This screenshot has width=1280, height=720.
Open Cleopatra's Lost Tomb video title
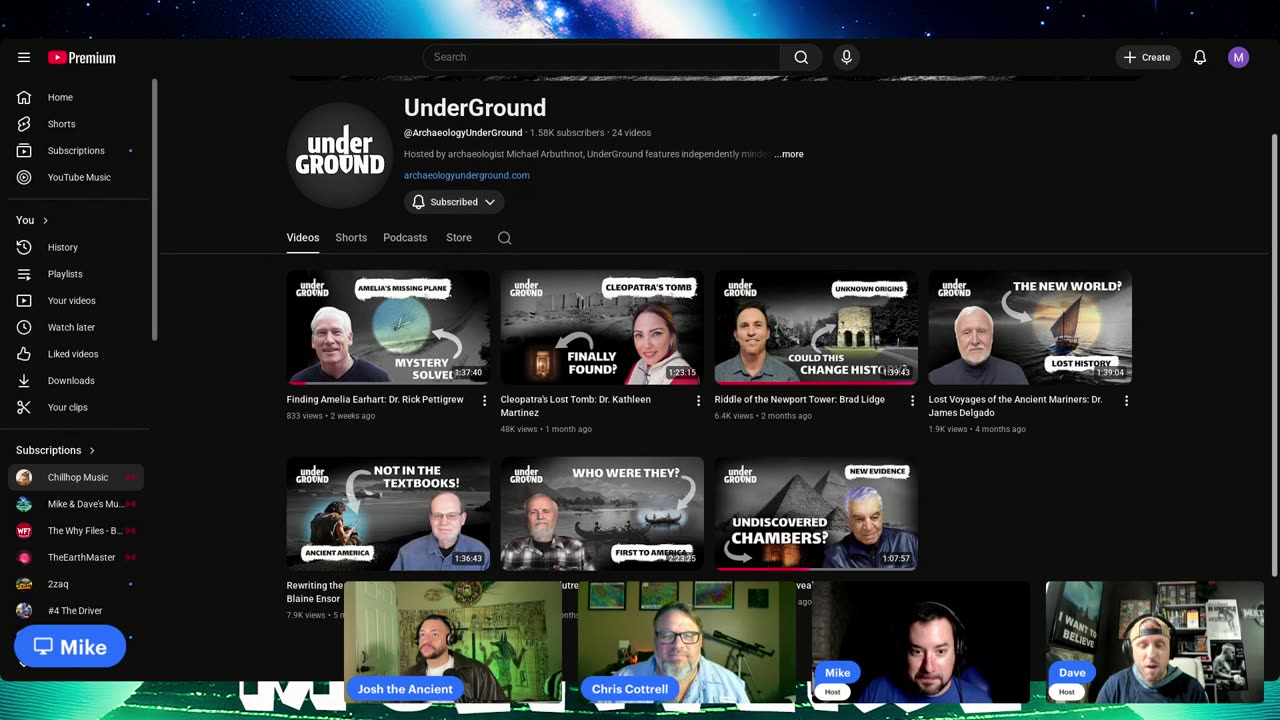(x=576, y=406)
